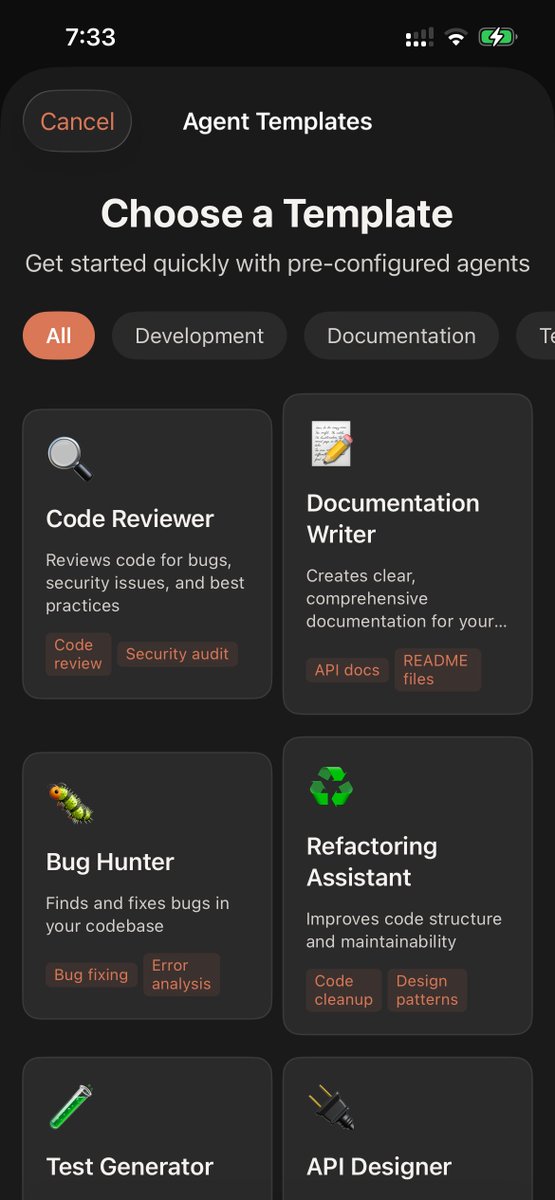Screen dimensions: 555x1200
Task: Tap the Bug fixing tag
Action: (x=91, y=974)
